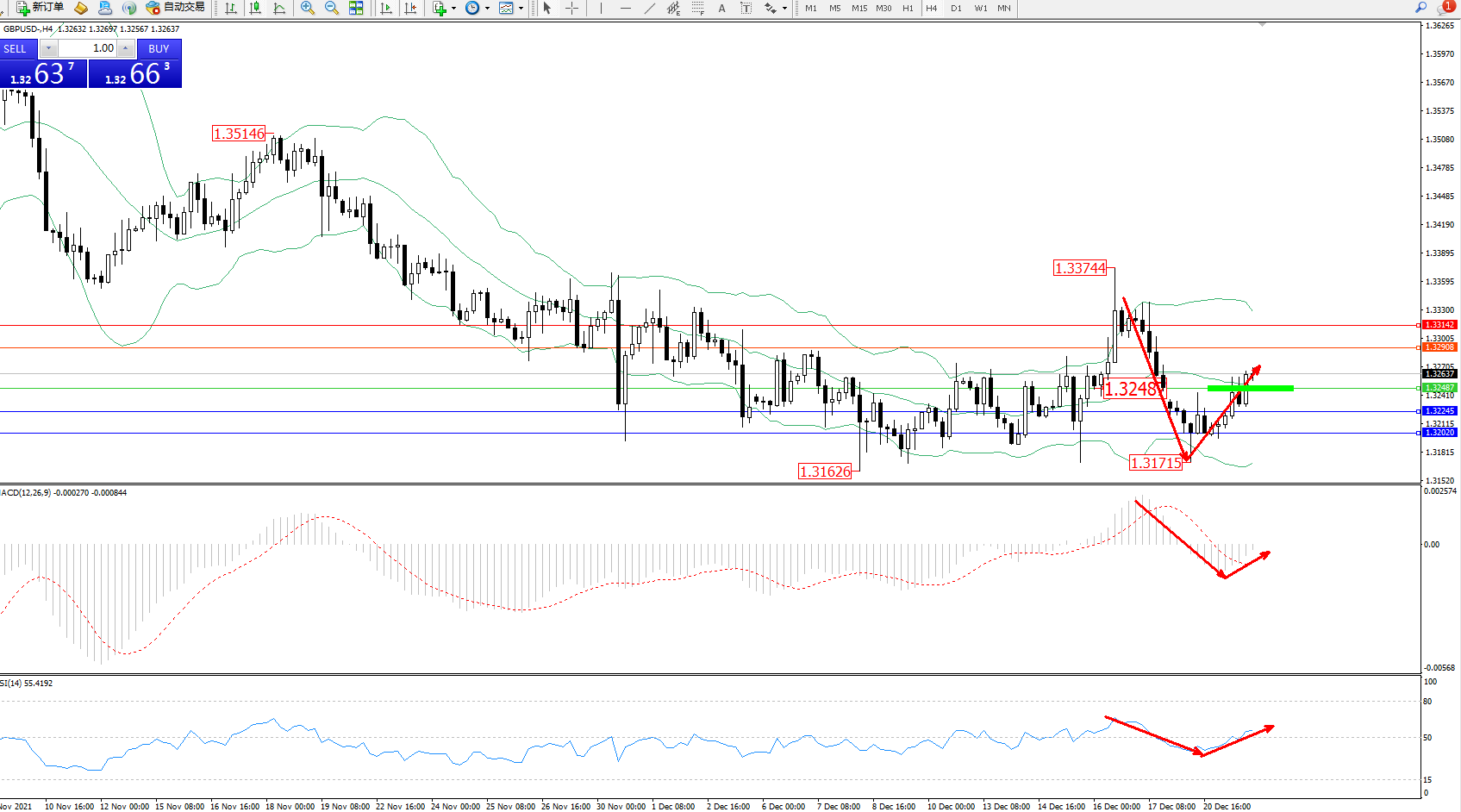1461x812 pixels.
Task: Expand the chart templates dropdown arrow
Action: (521, 9)
